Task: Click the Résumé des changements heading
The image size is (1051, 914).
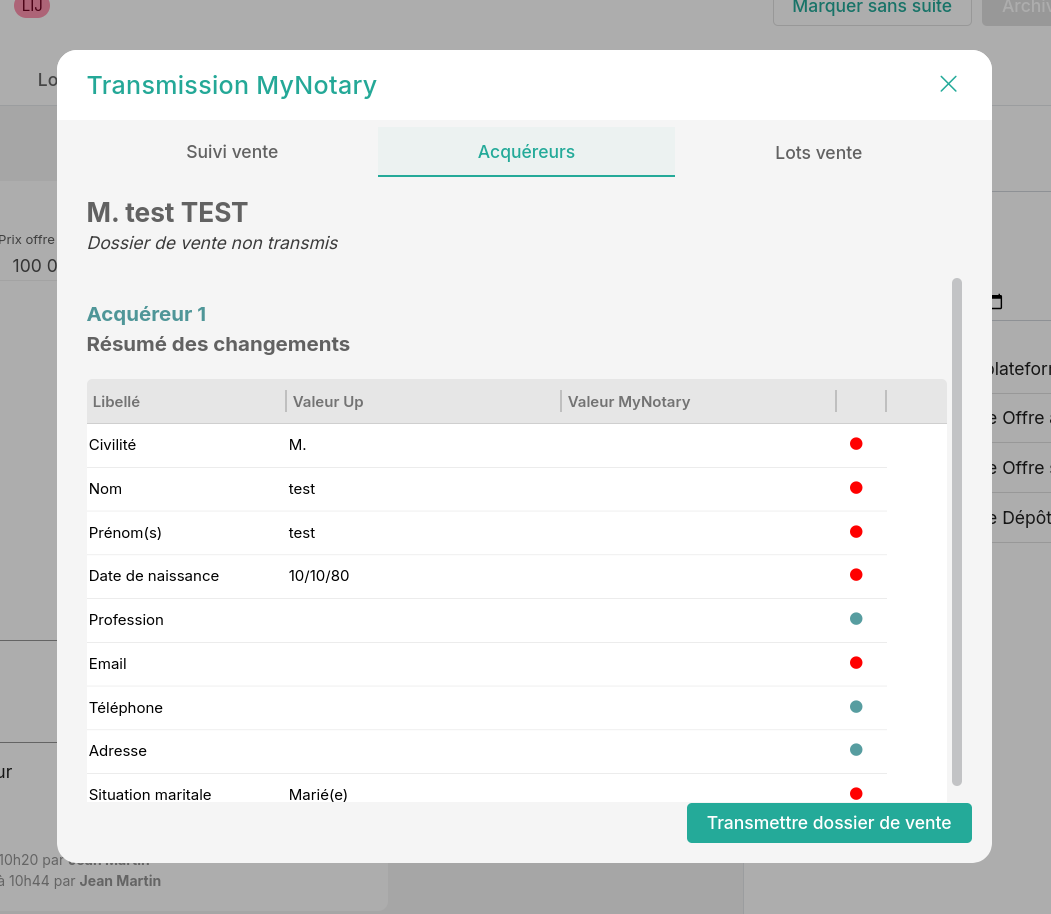Action: tap(218, 344)
